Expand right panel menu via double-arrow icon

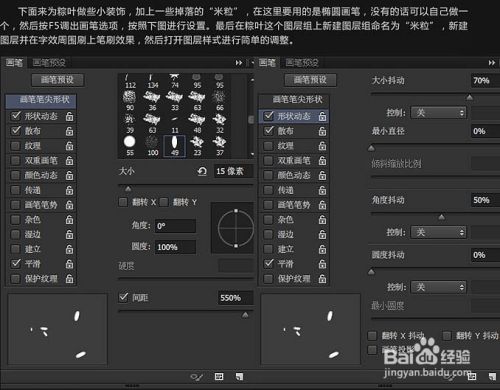(x=492, y=63)
